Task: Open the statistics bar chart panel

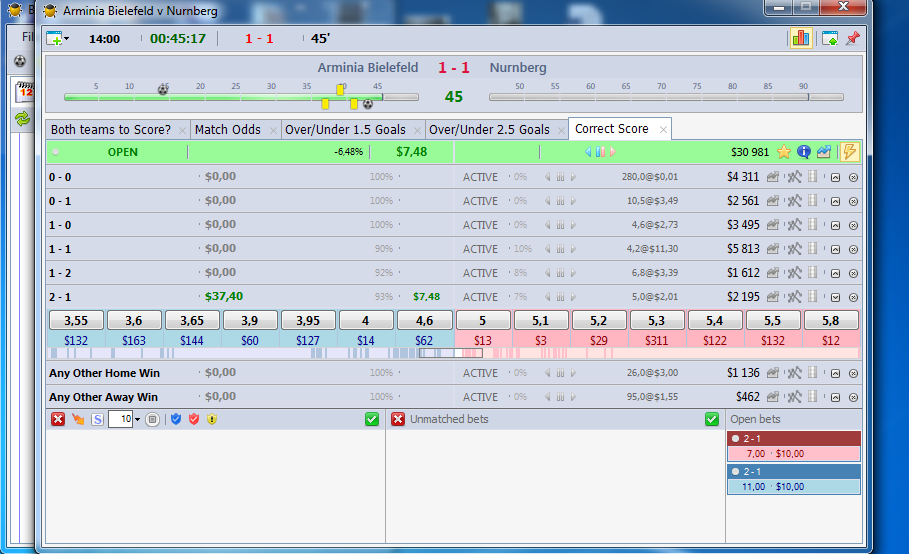Action: click(x=801, y=39)
